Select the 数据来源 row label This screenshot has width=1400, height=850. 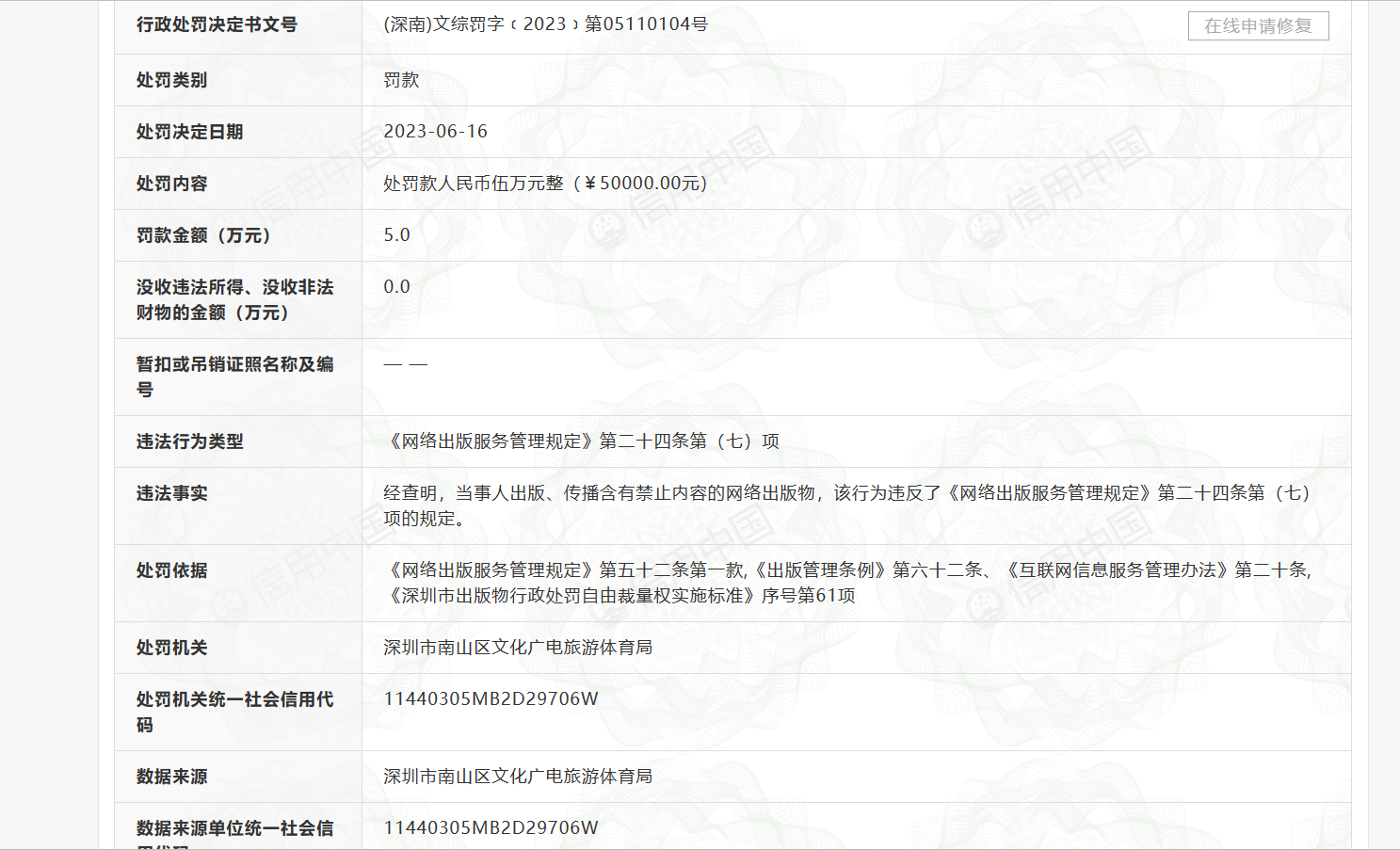pyautogui.click(x=171, y=777)
